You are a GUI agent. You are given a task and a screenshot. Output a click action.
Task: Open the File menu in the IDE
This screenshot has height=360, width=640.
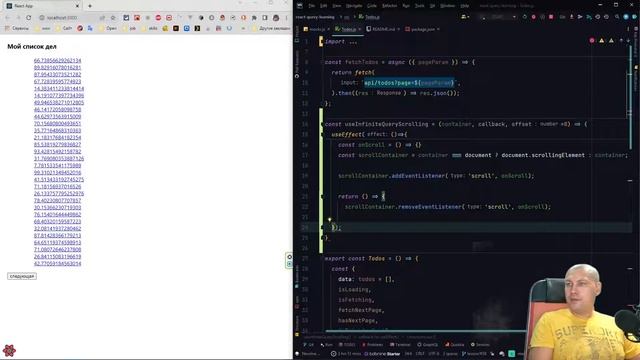312,6
